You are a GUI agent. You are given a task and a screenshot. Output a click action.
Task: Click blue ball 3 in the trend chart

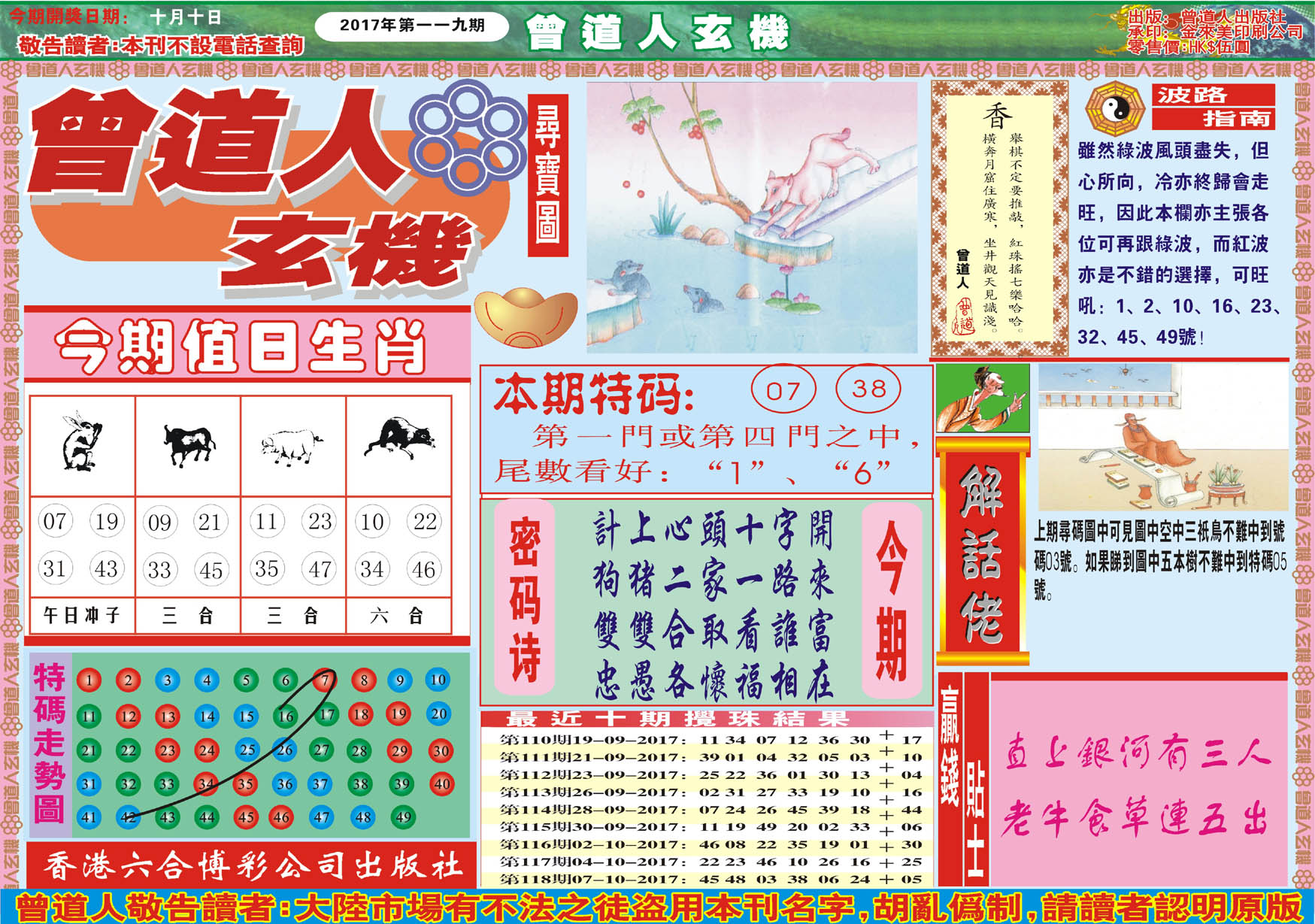click(x=168, y=681)
